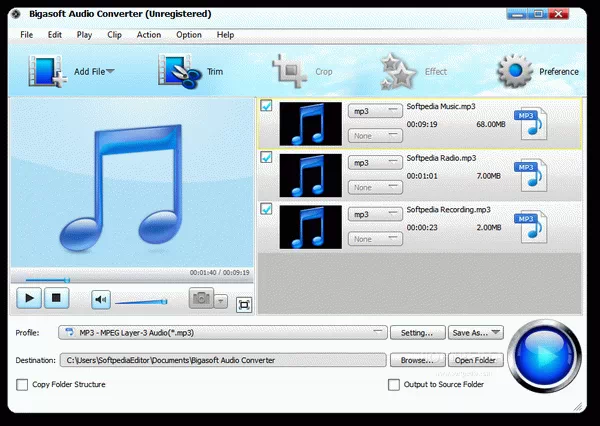This screenshot has height=426, width=600.
Task: Click the Softpedia Radio.mp3 file name
Action: tap(441, 158)
